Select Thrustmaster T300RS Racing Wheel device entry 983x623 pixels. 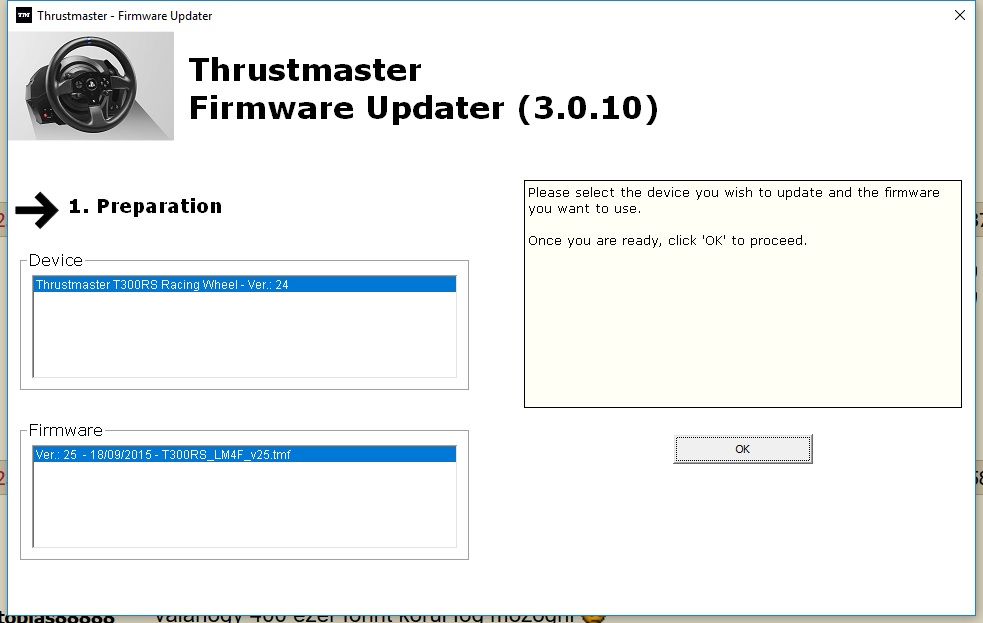[x=244, y=285]
